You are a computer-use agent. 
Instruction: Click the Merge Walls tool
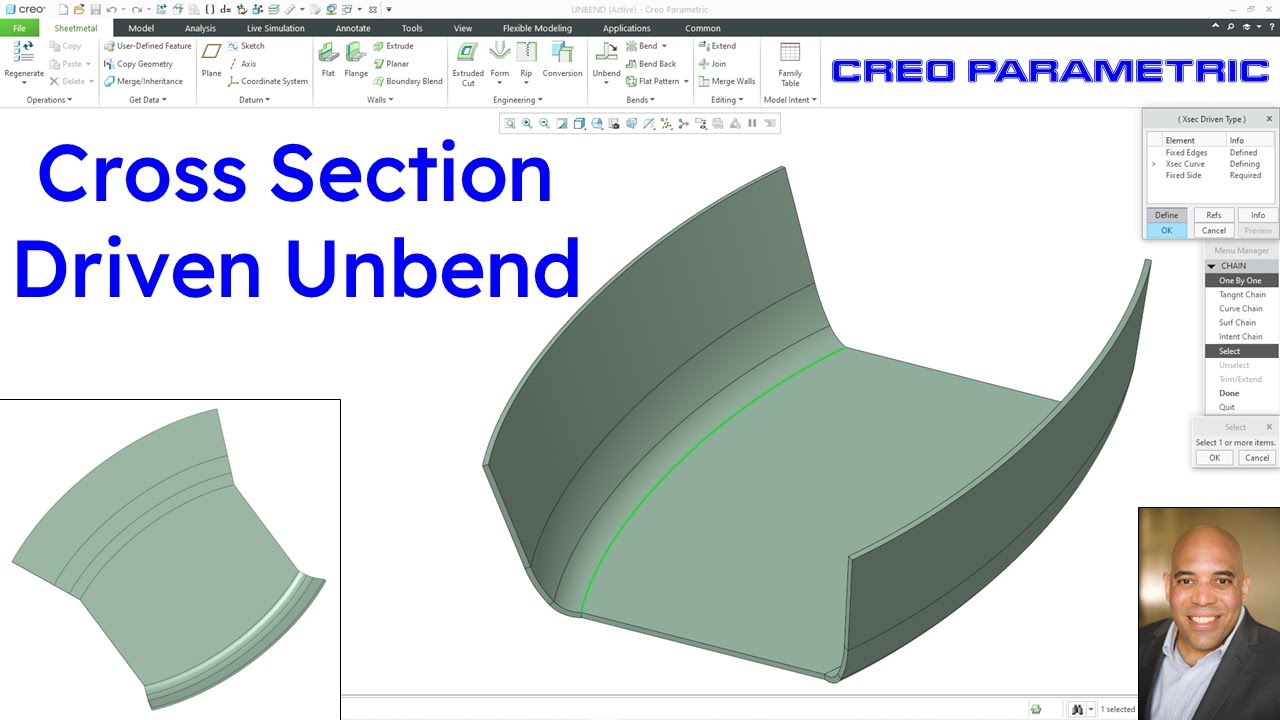coord(727,82)
